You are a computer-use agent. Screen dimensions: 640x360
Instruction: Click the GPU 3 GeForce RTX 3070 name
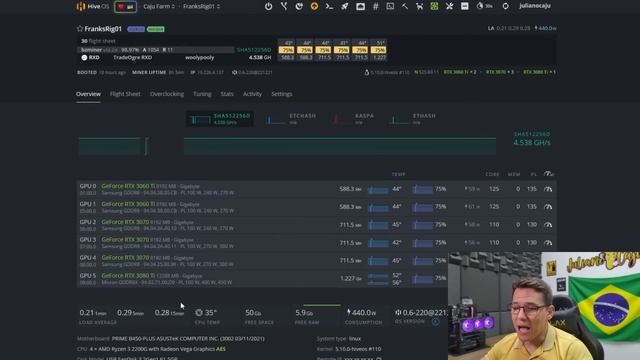click(125, 240)
